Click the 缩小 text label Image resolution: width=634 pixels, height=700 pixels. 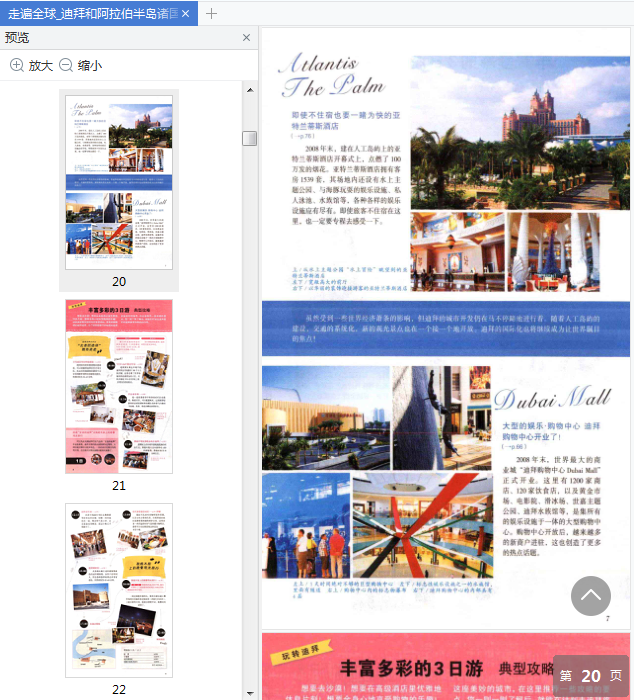[x=90, y=66]
